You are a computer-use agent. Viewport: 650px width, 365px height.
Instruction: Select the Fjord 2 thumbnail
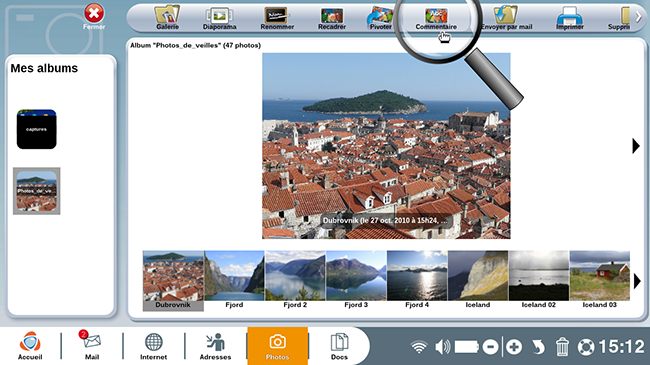pos(295,280)
